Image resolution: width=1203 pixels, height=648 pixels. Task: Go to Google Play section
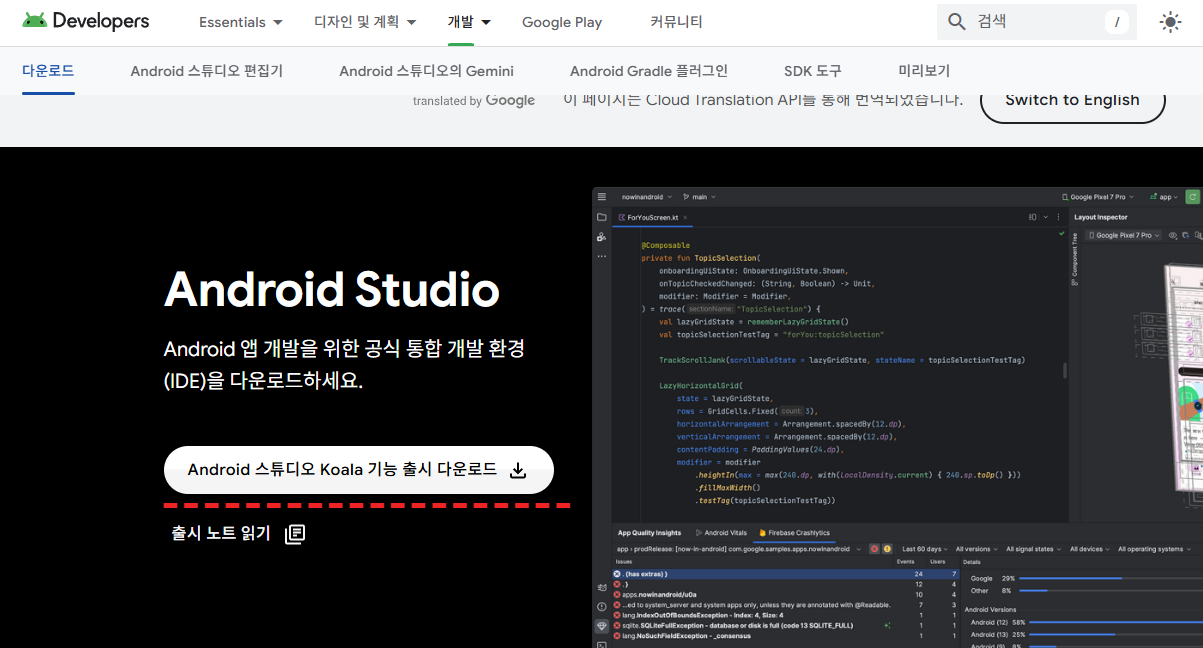pos(562,22)
